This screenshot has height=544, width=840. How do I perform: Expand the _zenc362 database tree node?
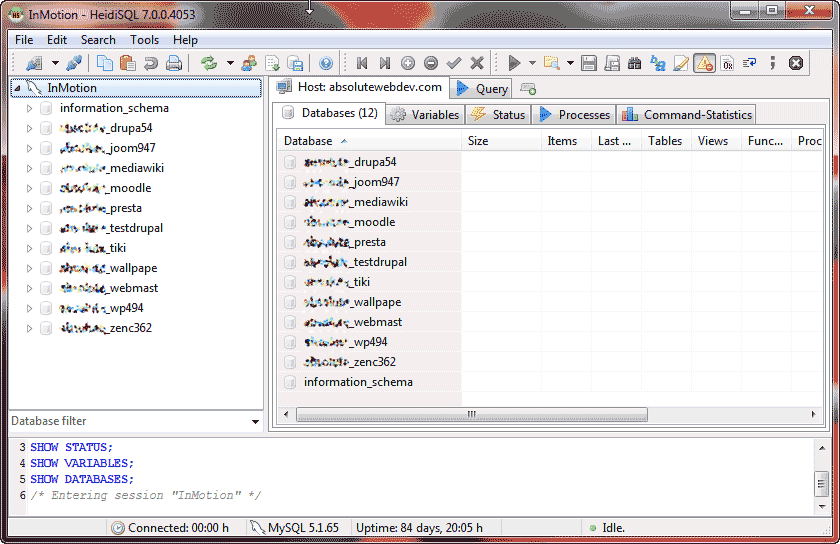(29, 328)
